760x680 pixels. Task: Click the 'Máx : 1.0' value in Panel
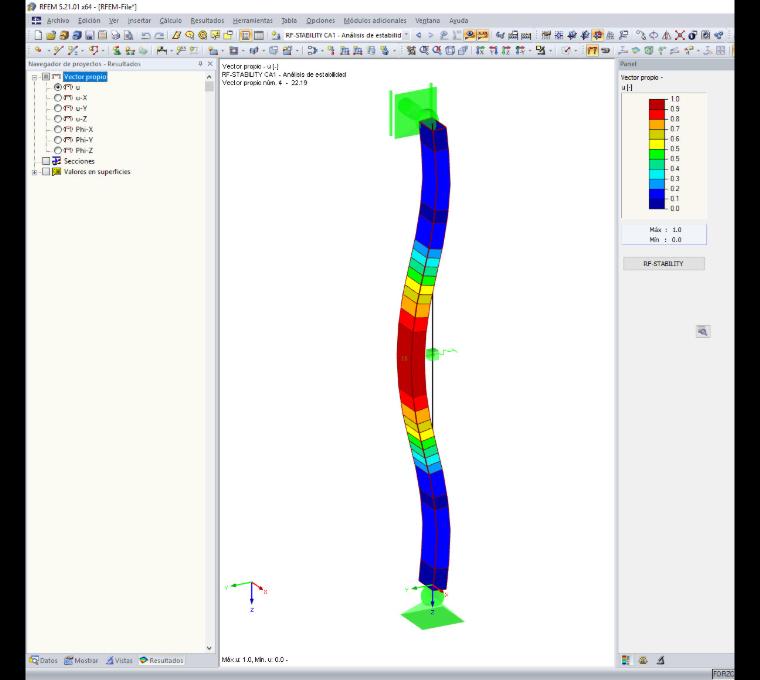coord(665,230)
